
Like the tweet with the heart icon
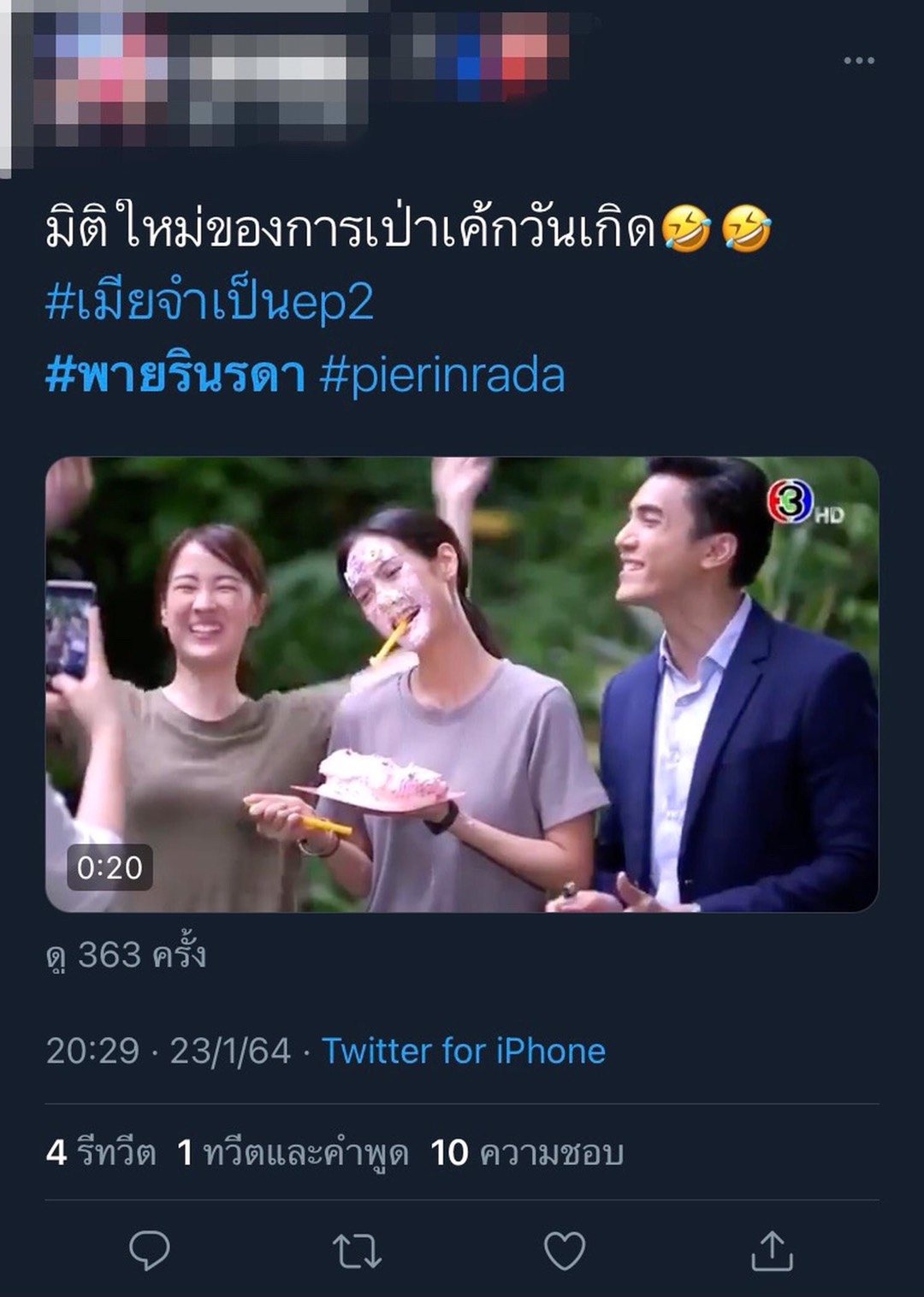pyautogui.click(x=565, y=1251)
